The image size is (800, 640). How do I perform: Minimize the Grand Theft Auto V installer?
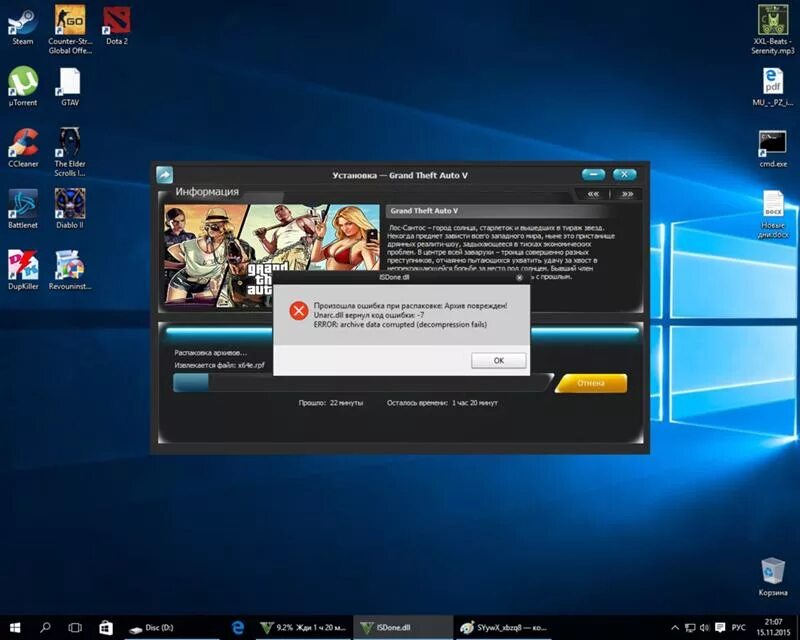[x=593, y=175]
